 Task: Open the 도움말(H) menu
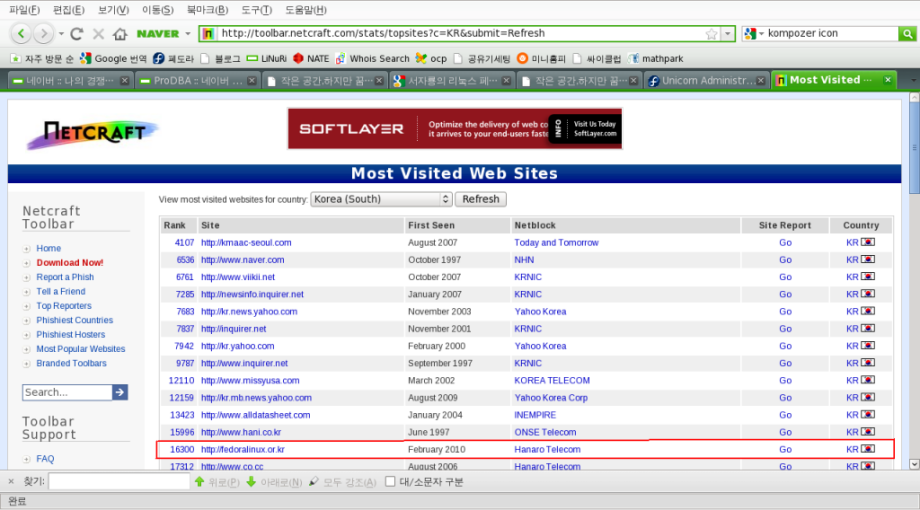tap(306, 10)
